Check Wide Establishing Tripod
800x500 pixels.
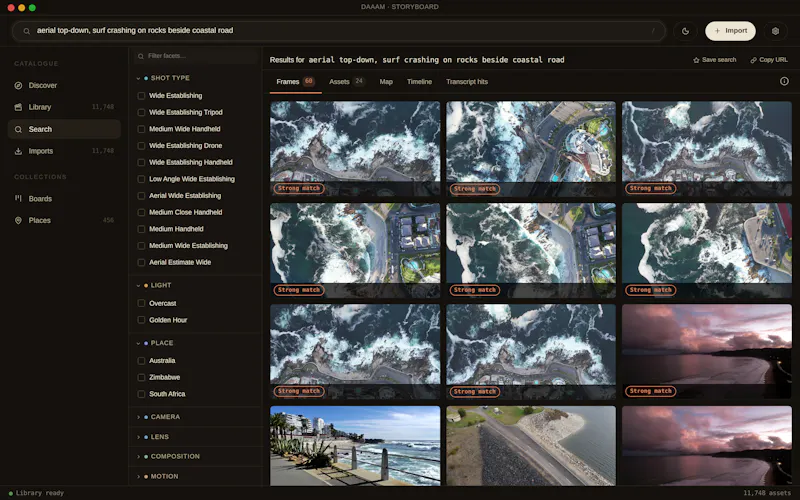pos(141,112)
